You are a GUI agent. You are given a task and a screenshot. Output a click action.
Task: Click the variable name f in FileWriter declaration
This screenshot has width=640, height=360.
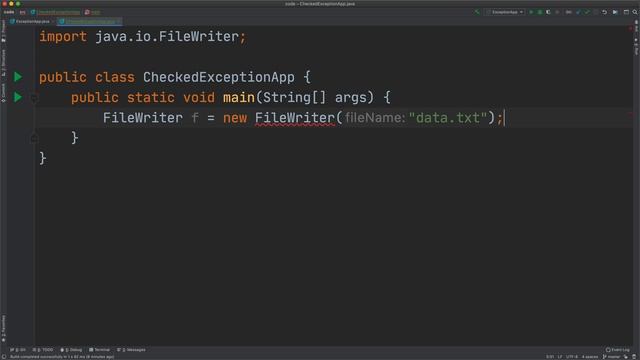(195, 118)
